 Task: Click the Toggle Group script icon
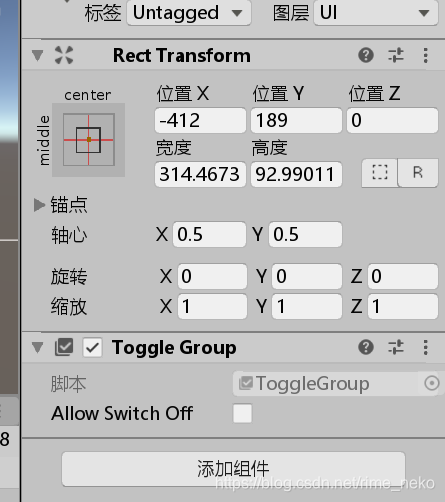(x=64, y=347)
